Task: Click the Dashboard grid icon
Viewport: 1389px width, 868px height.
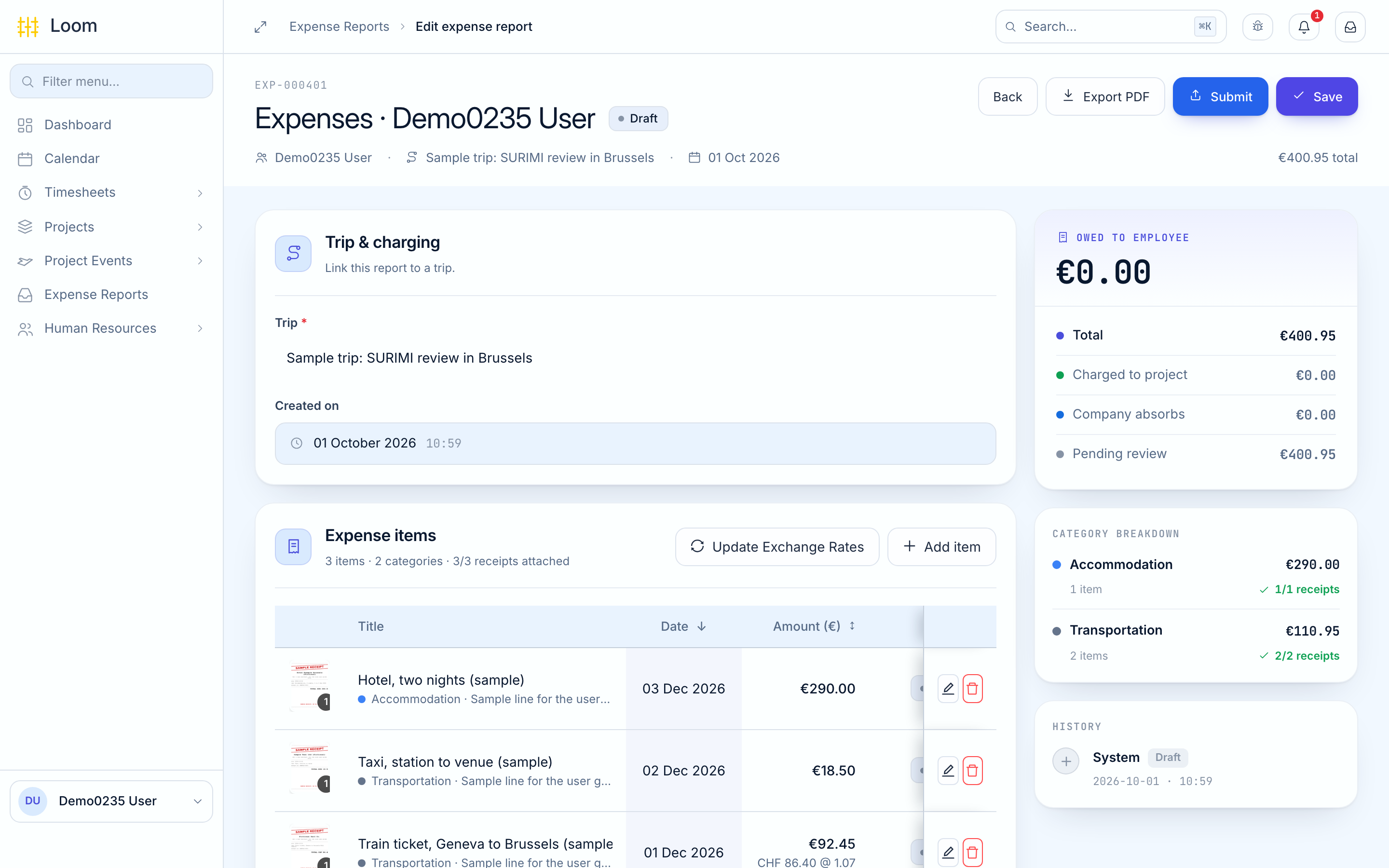Action: click(25, 125)
